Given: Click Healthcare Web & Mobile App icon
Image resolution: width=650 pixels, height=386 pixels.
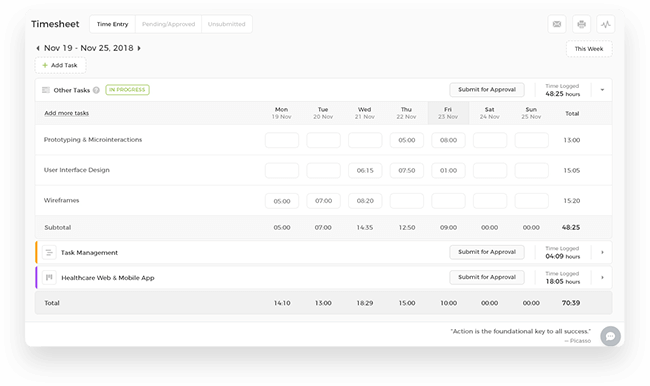Looking at the screenshot, I should coord(49,278).
